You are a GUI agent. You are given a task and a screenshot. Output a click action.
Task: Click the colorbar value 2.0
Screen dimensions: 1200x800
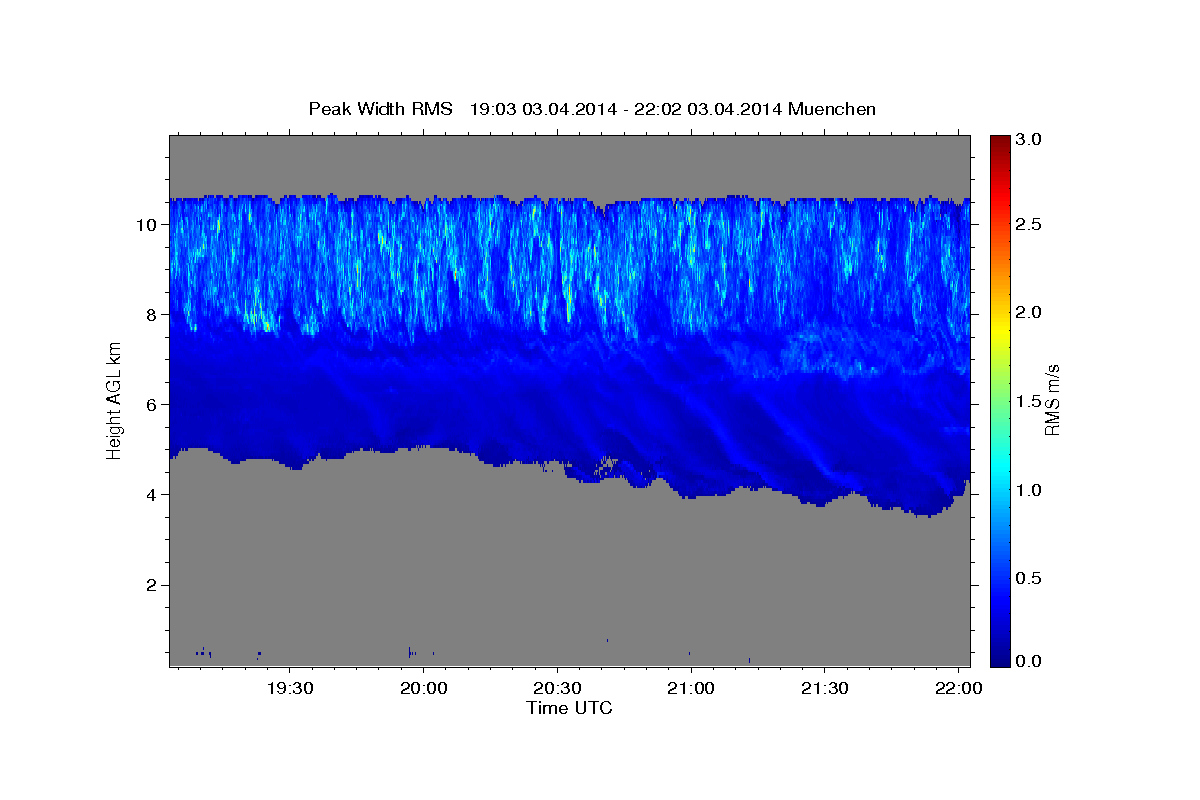(1030, 312)
